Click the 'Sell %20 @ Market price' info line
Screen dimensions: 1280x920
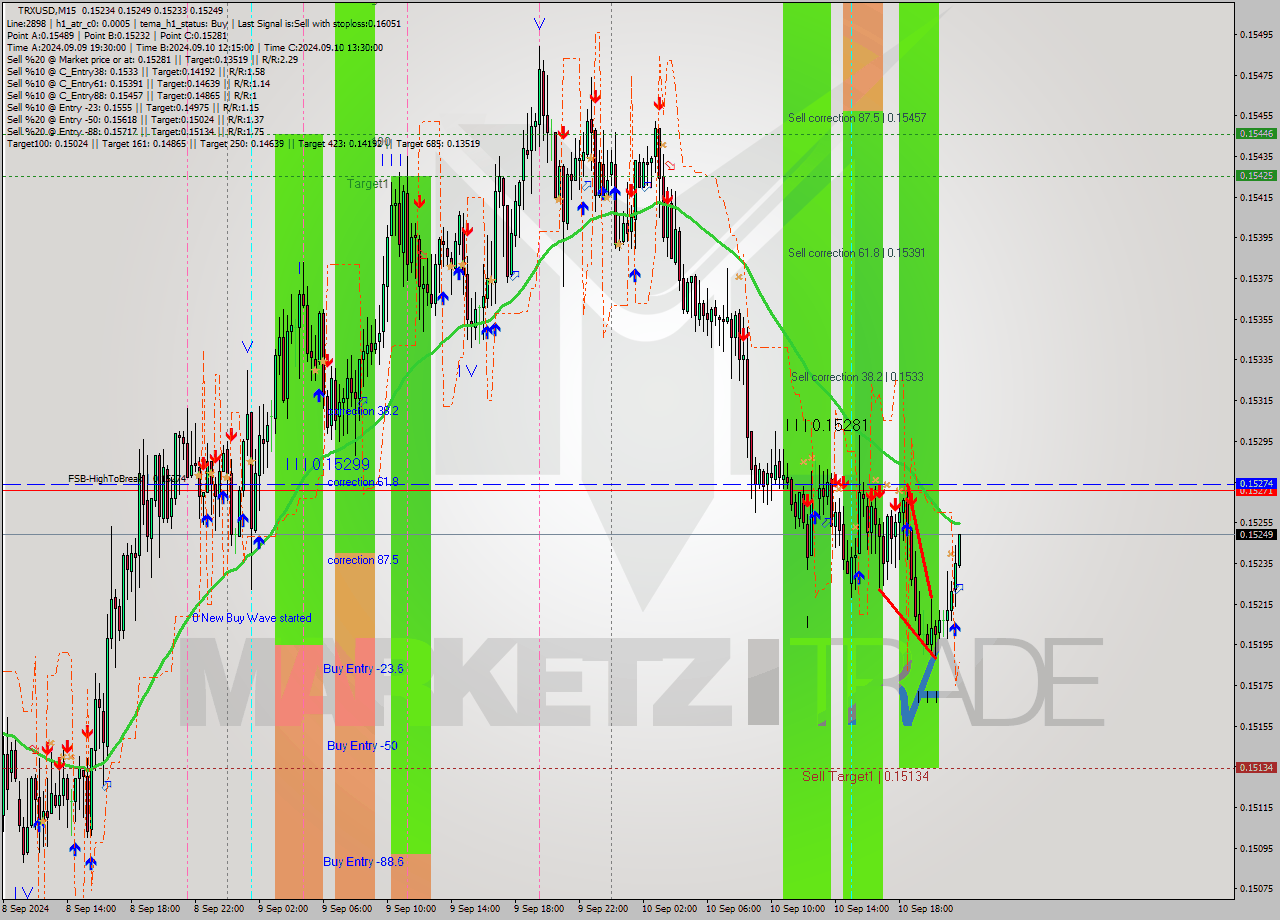click(152, 59)
